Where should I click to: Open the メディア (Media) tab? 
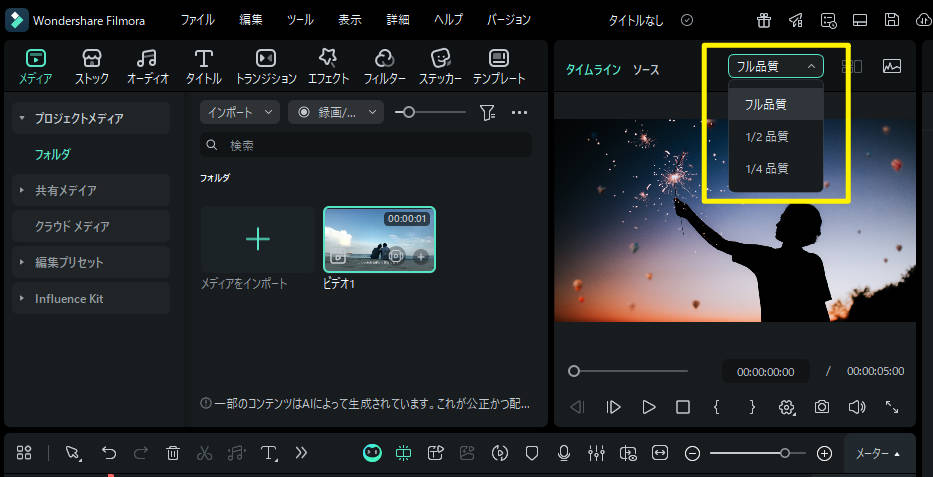click(x=35, y=67)
